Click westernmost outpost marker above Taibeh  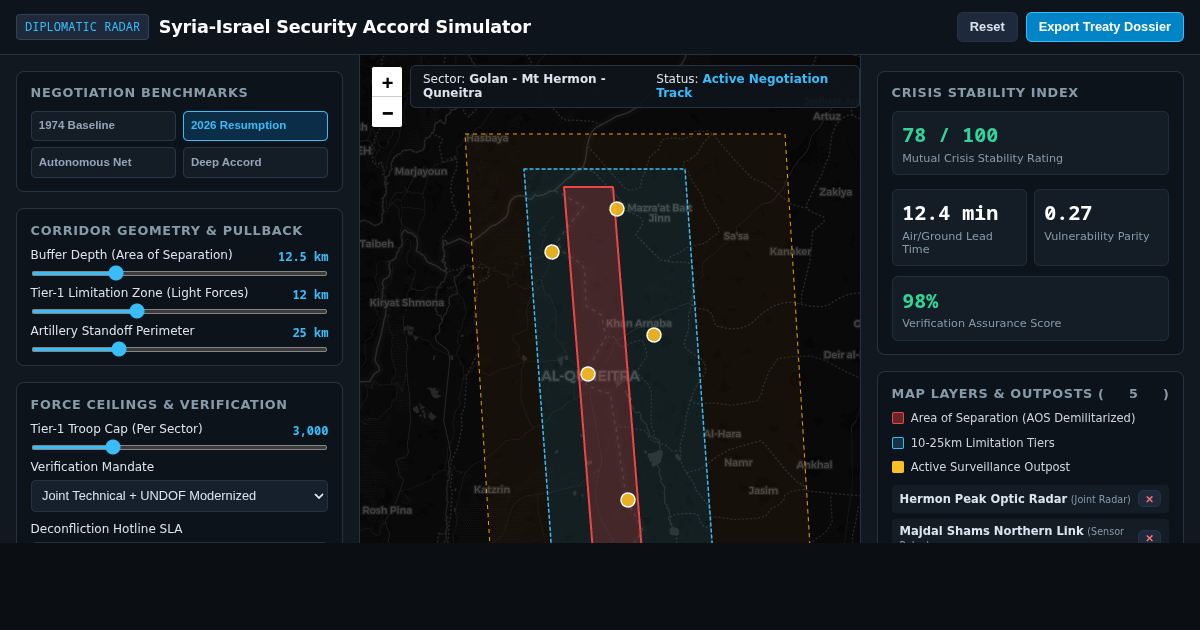552,252
